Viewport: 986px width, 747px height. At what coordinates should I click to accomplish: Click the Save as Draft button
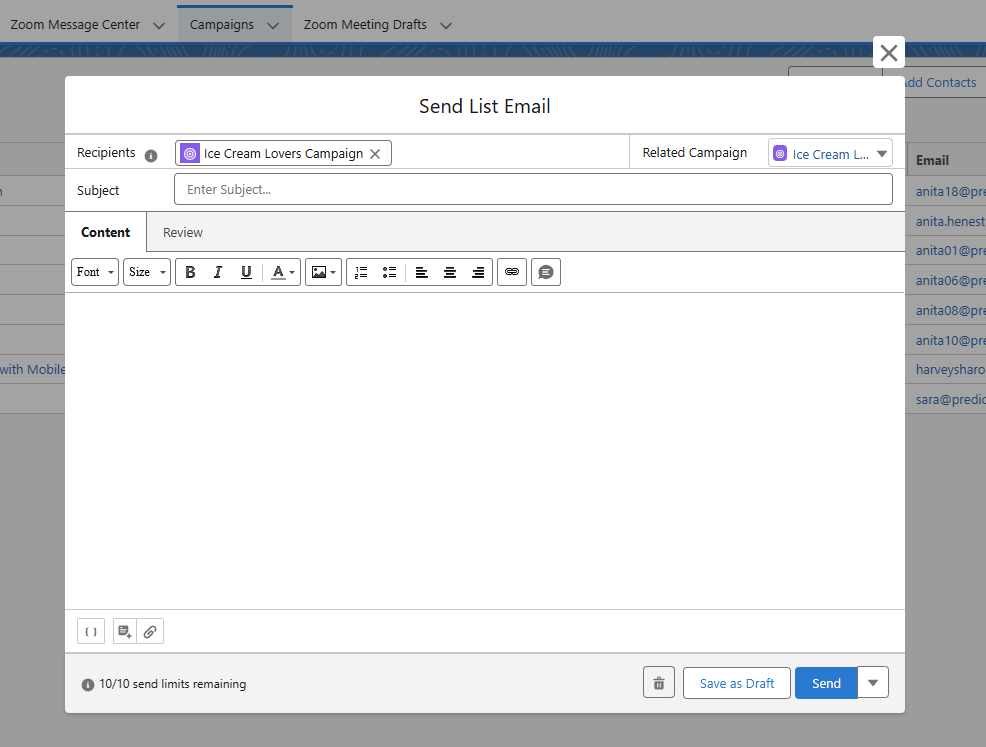pos(737,683)
